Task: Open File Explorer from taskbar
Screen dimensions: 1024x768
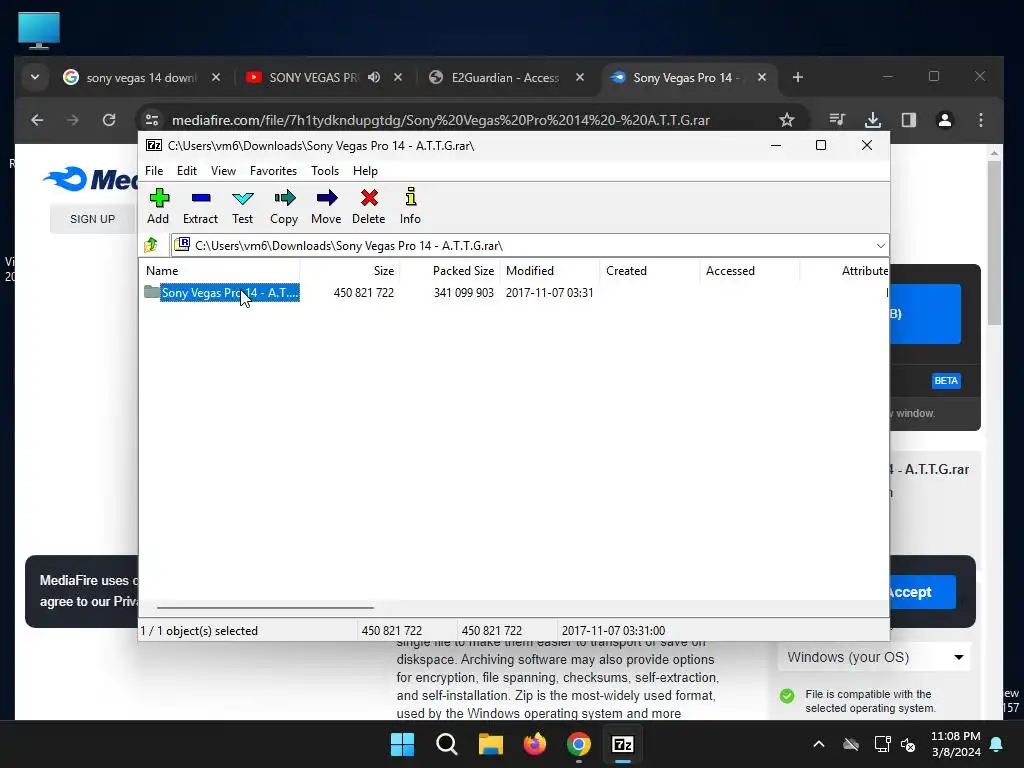Action: point(490,744)
